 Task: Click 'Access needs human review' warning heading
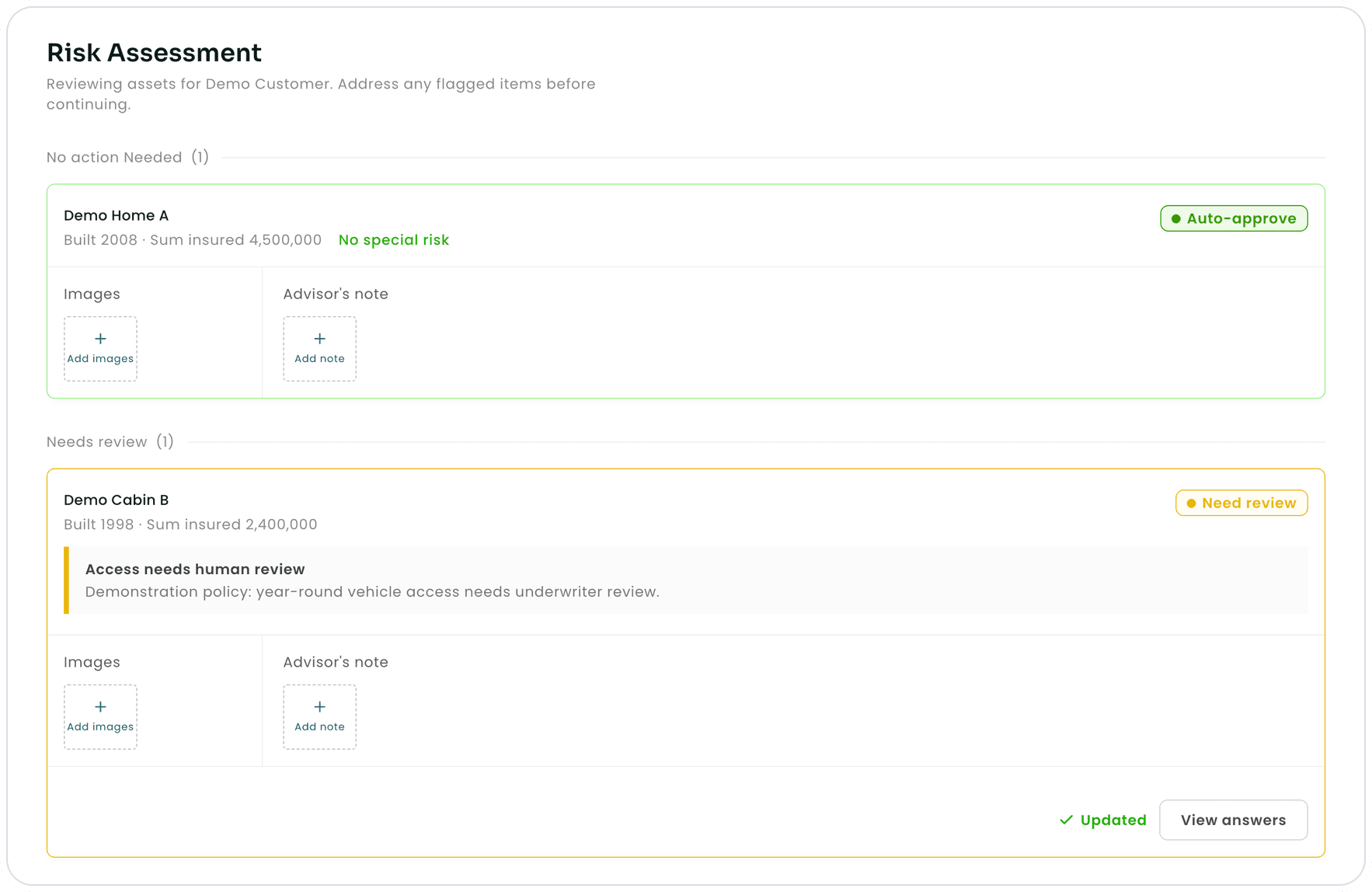pos(195,569)
